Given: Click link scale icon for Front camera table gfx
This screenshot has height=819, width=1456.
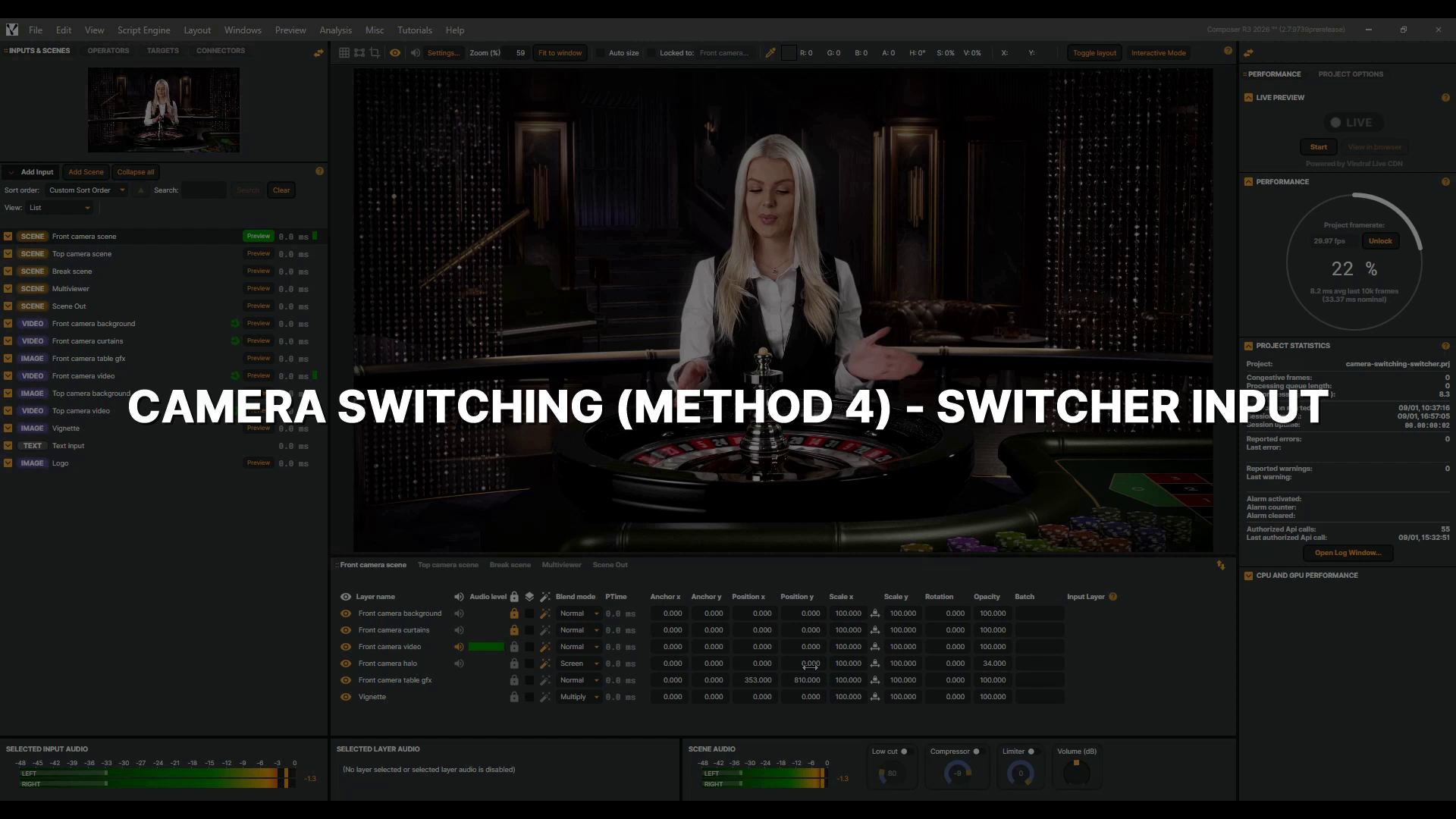Looking at the screenshot, I should tap(875, 680).
